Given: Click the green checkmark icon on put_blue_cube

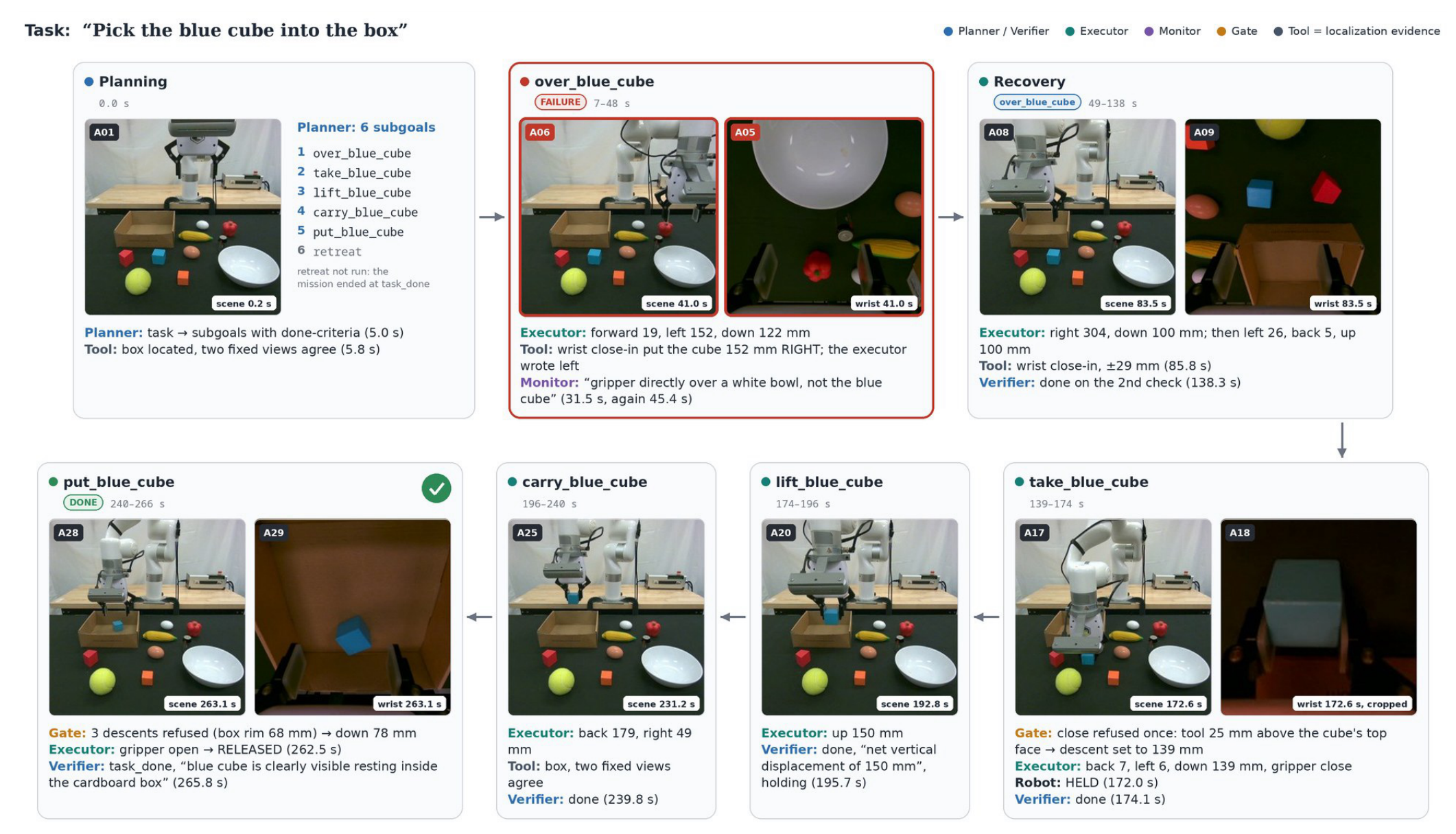Looking at the screenshot, I should point(436,488).
